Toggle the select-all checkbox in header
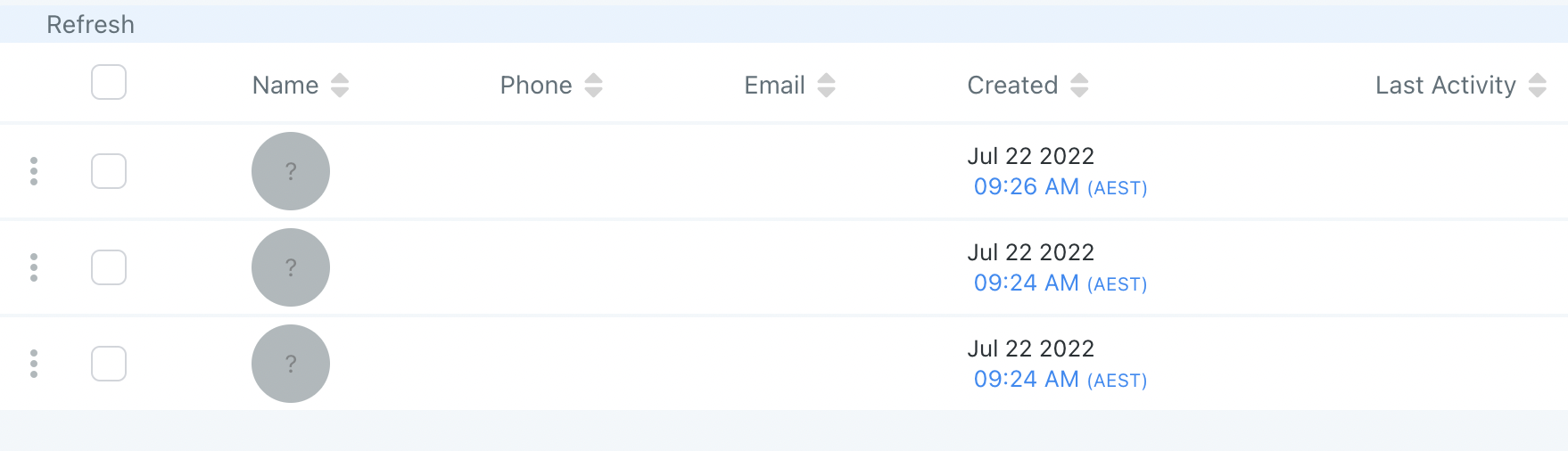 click(109, 82)
